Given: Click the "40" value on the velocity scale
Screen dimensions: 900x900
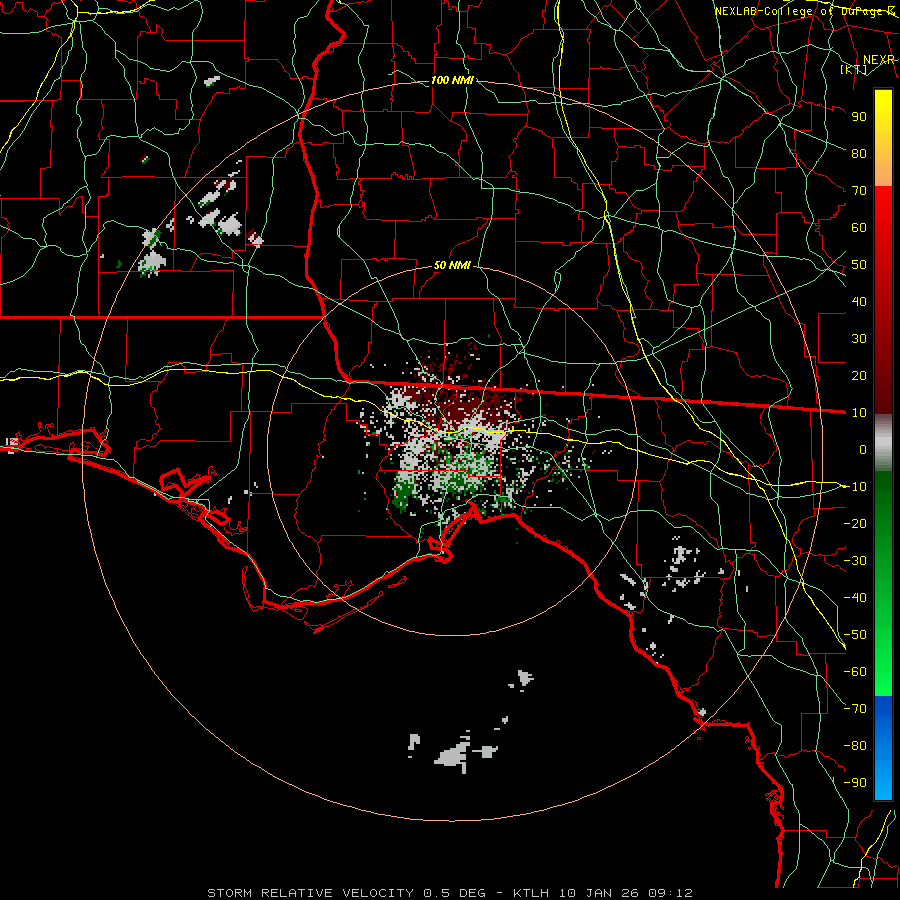Looking at the screenshot, I should coord(859,301).
